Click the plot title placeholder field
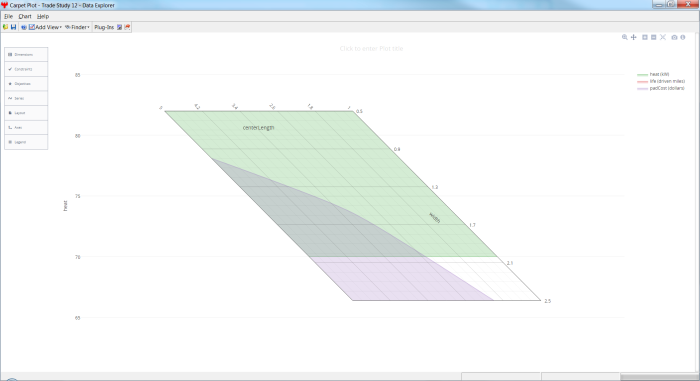 point(371,48)
